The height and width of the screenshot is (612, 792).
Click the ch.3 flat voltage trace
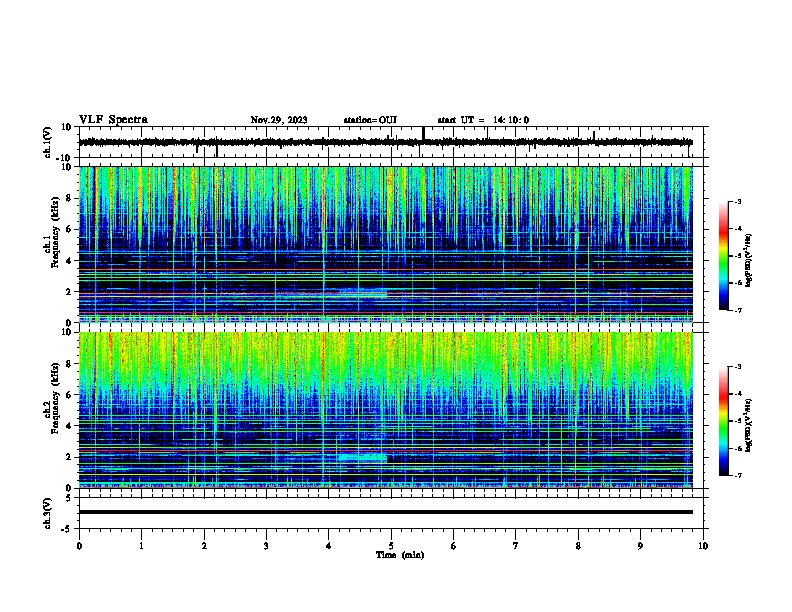point(386,512)
